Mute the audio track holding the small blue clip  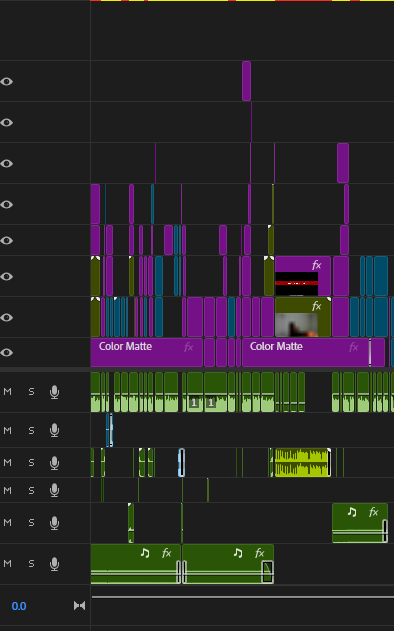click(x=7, y=430)
